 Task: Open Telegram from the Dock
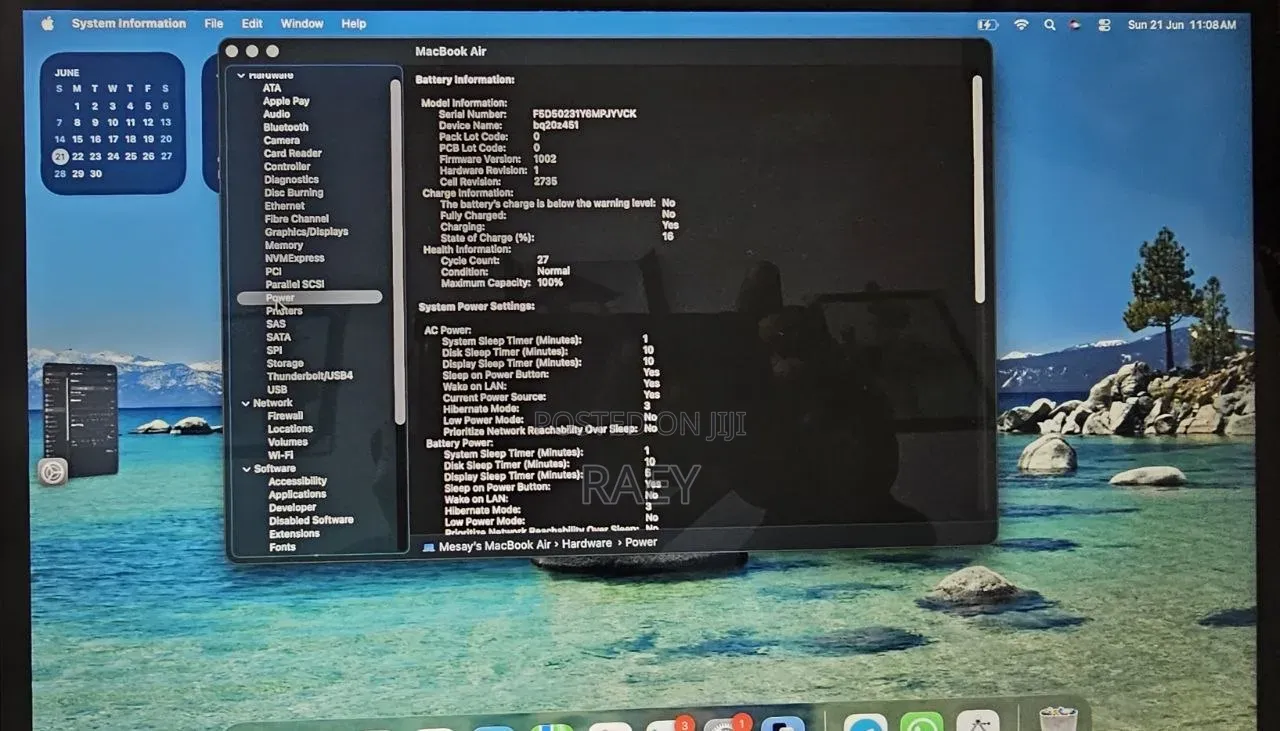pos(865,722)
